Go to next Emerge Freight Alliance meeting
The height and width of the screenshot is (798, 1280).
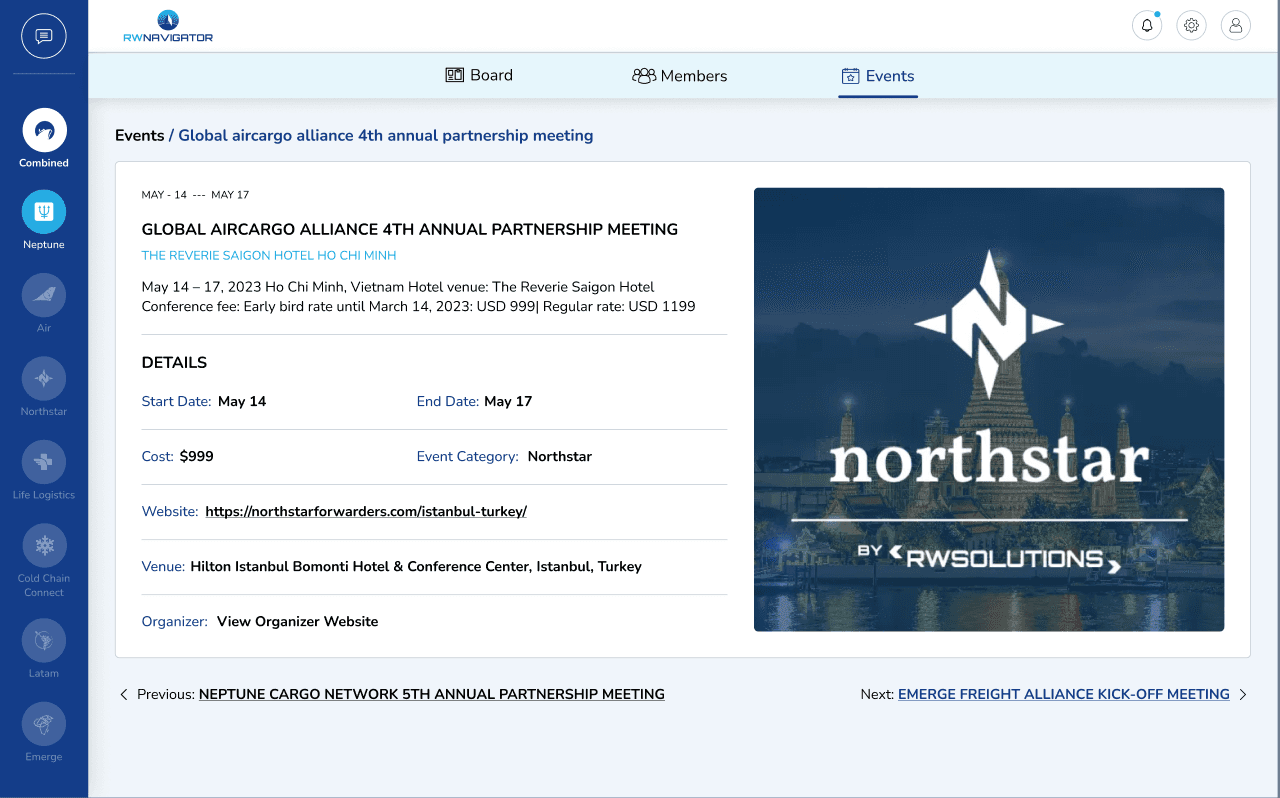(x=1064, y=694)
